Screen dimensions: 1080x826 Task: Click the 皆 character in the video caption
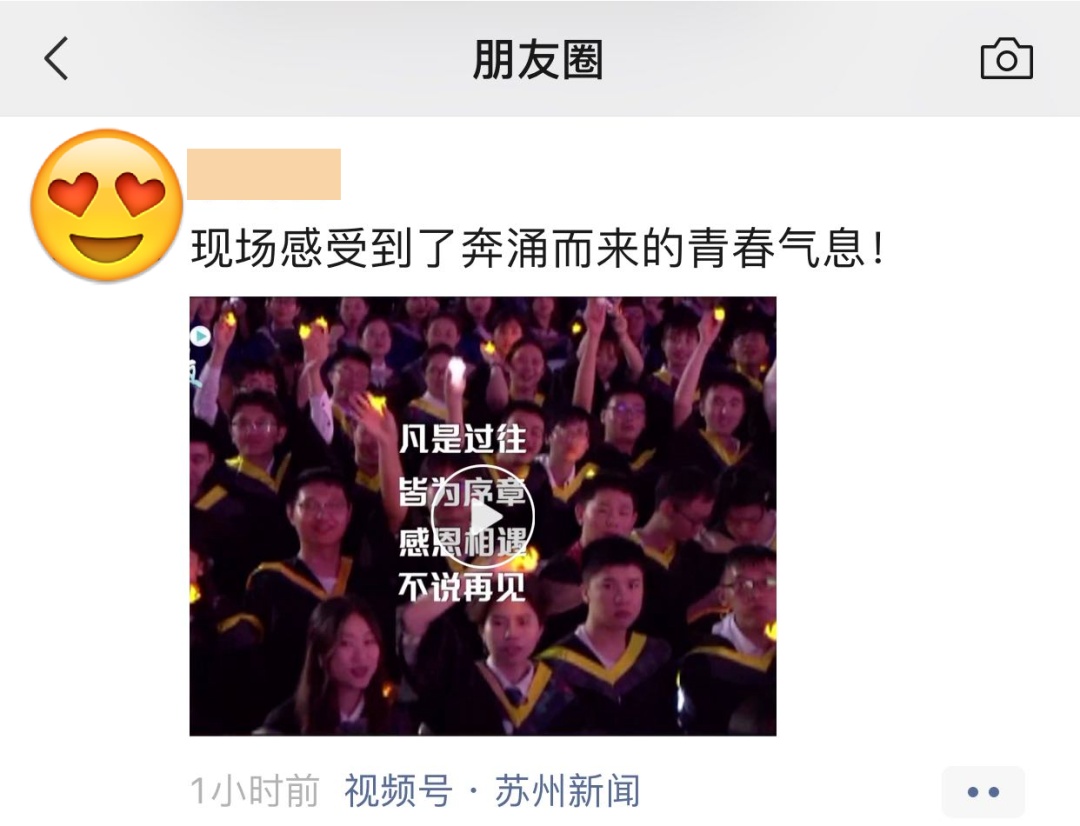coord(414,492)
